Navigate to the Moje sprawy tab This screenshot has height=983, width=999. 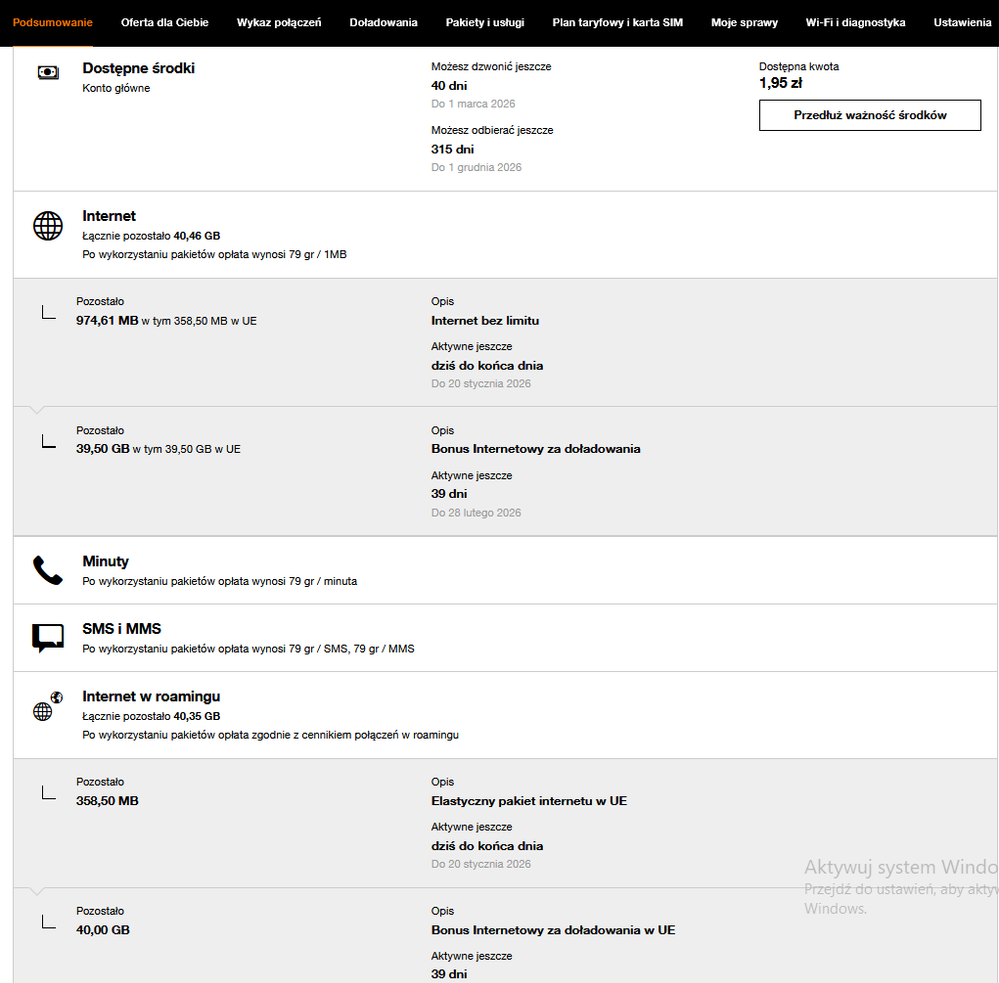[x=744, y=22]
